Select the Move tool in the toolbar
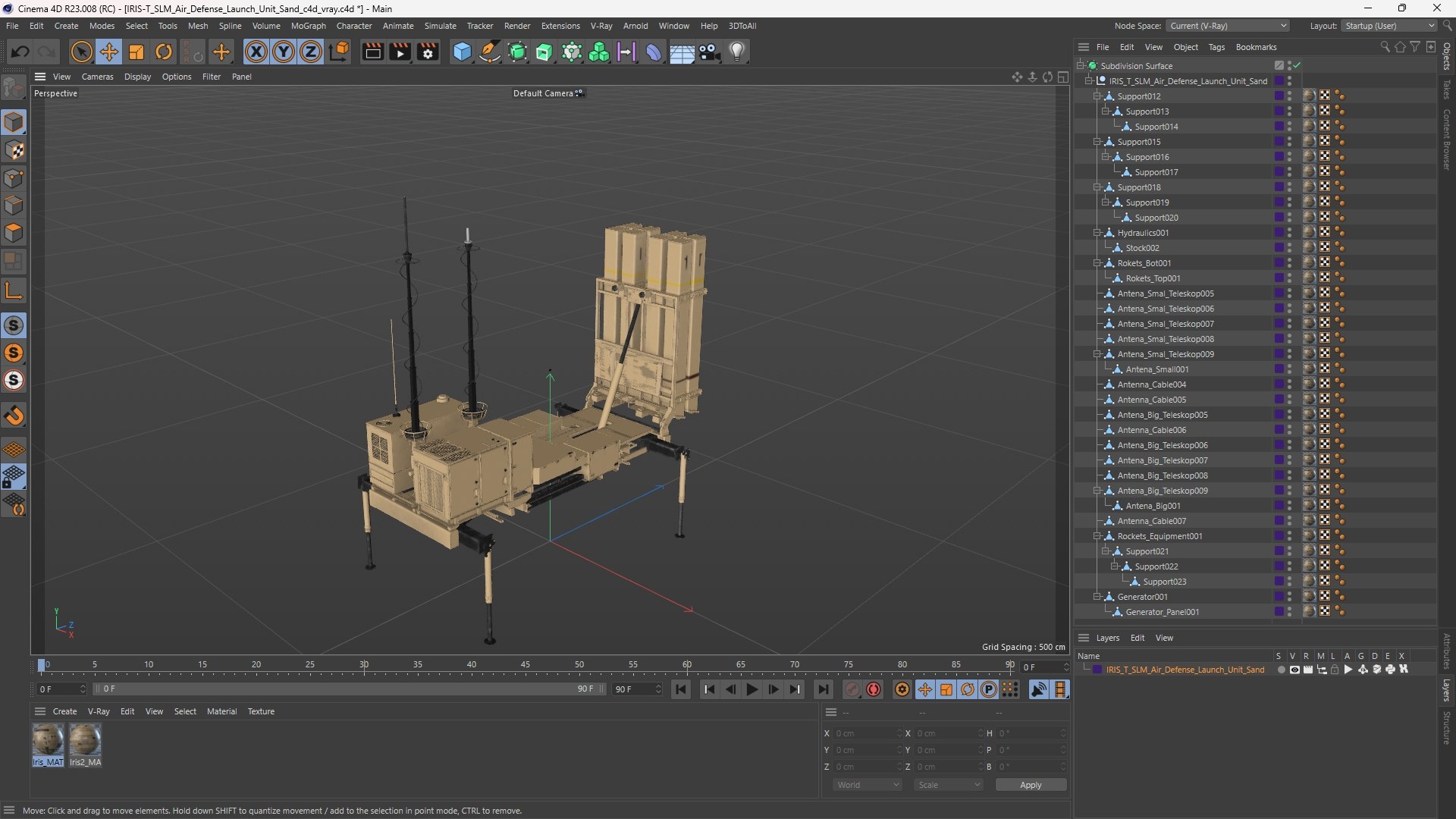The image size is (1456, 819). click(109, 52)
